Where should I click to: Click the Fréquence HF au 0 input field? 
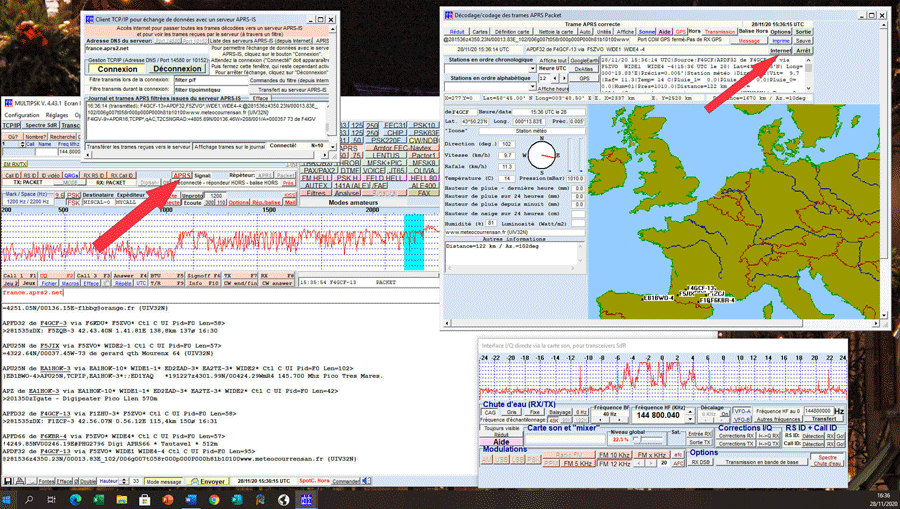tap(819, 411)
